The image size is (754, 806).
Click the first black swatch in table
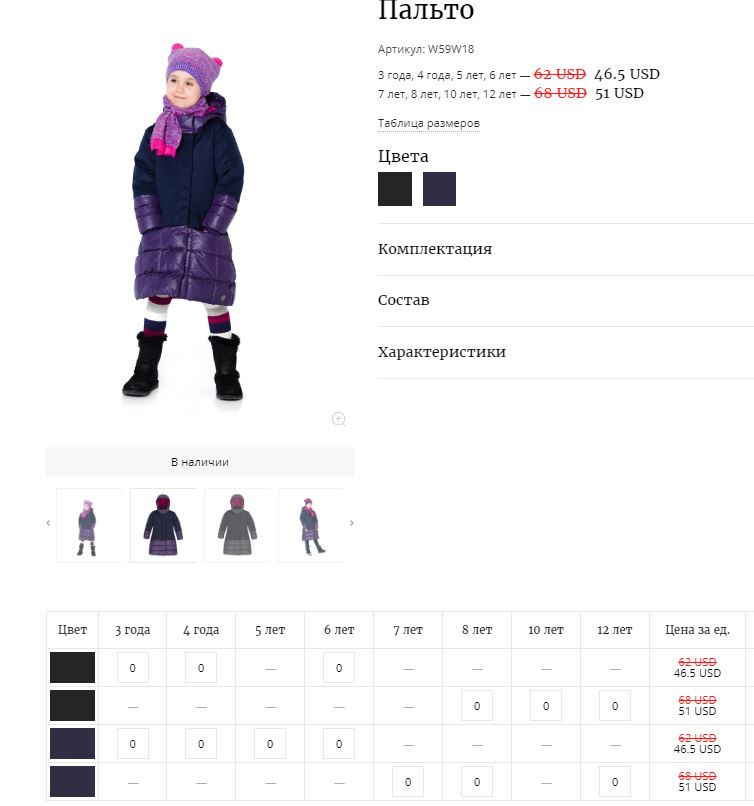tap(72, 668)
